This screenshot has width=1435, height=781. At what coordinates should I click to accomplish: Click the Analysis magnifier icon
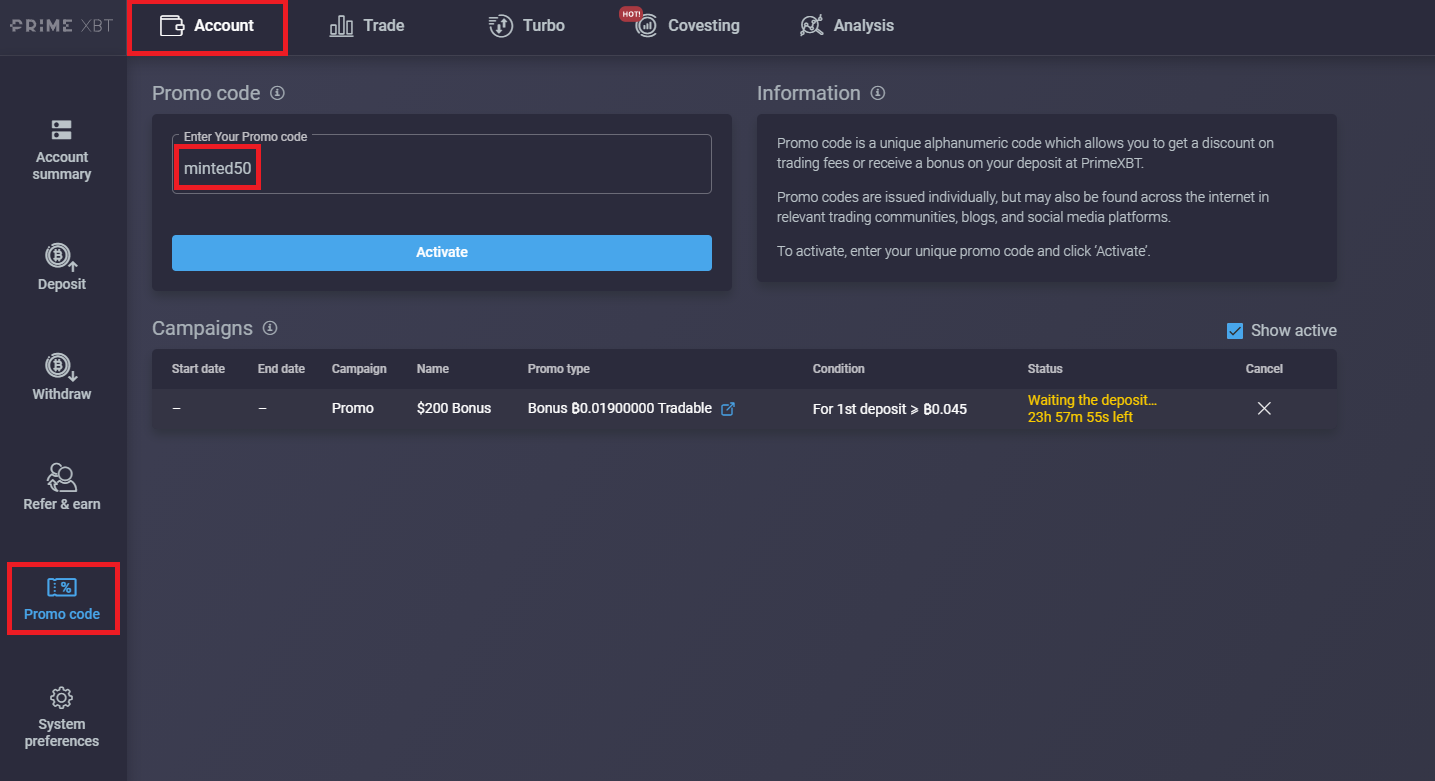tap(812, 26)
